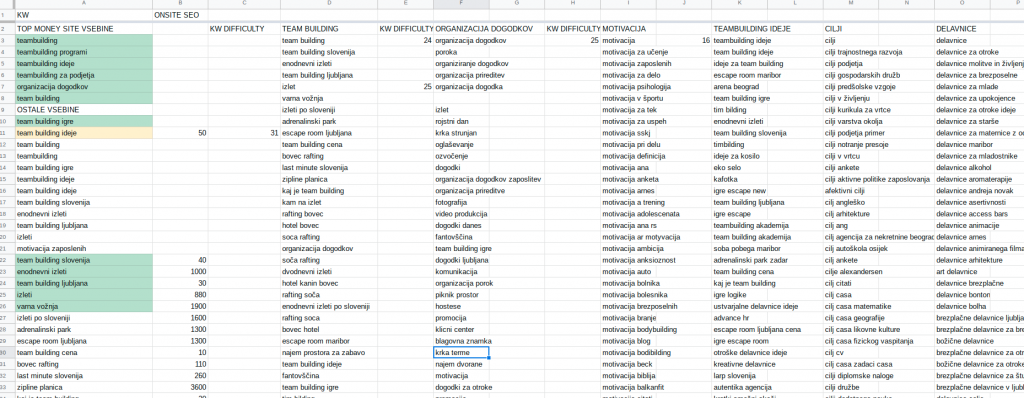Click the 'delavnice alkohol' cell
This screenshot has height=398, width=1024.
[962, 168]
